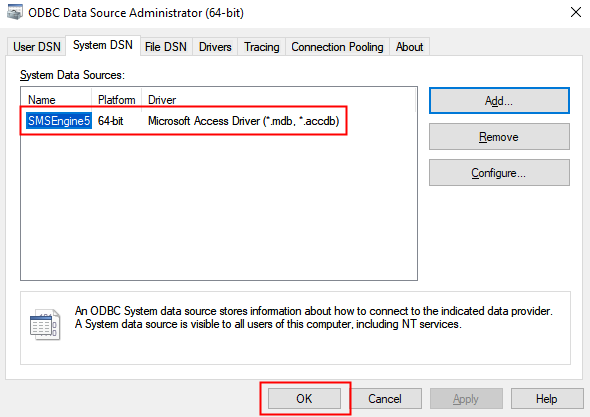This screenshot has height=417, width=590.
Task: Click the Driver column header
Action: pyautogui.click(x=278, y=100)
